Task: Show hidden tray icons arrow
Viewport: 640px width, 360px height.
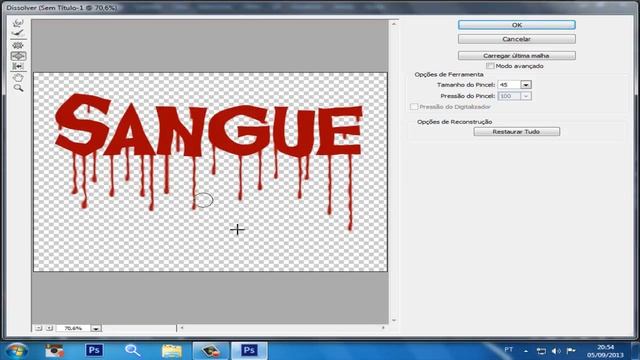Action: [526, 351]
